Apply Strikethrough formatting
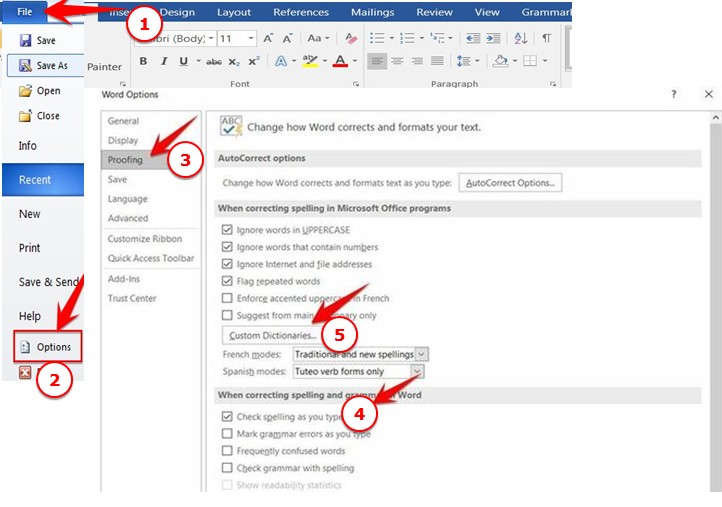The image size is (722, 507). 214,61
